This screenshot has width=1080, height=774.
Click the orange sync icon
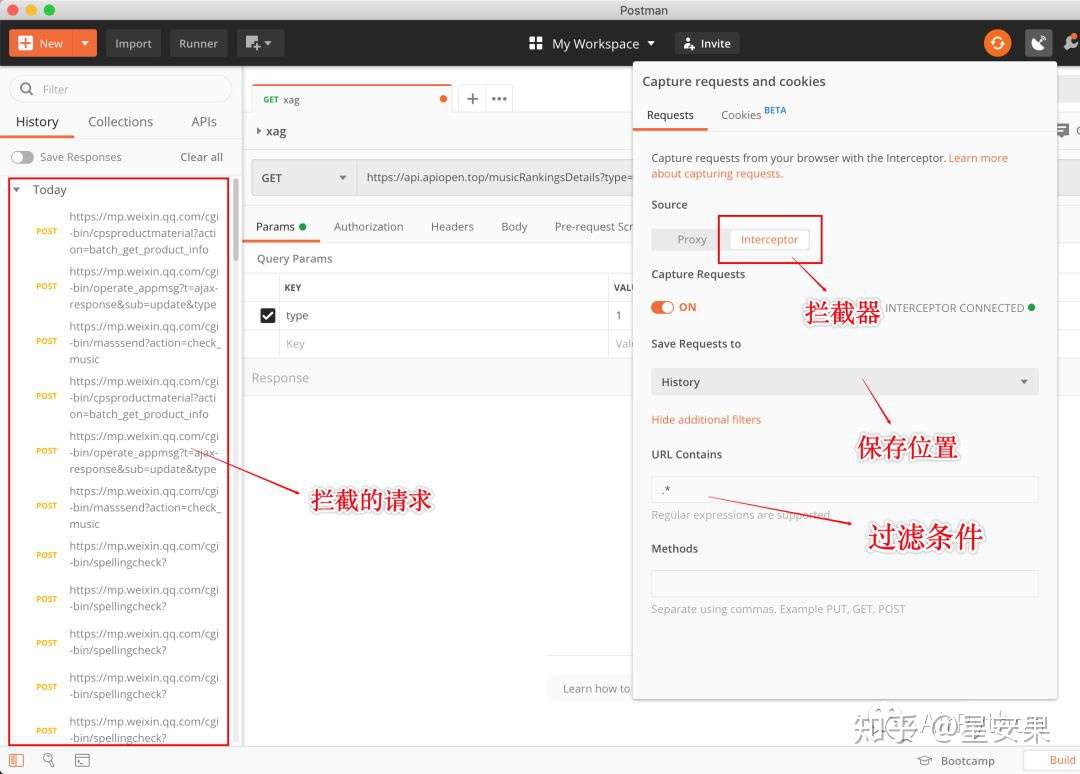click(997, 43)
